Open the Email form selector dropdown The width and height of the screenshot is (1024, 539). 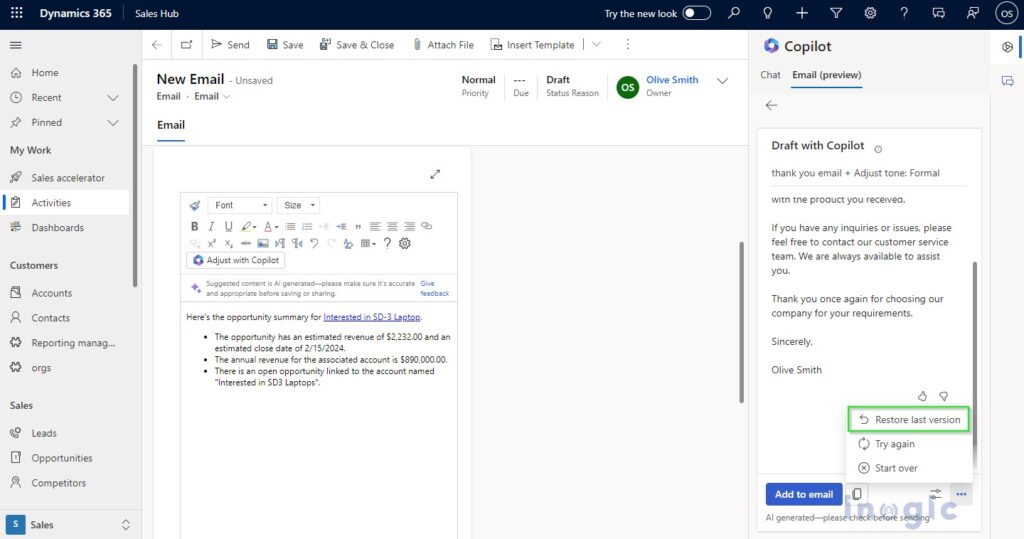click(x=212, y=96)
